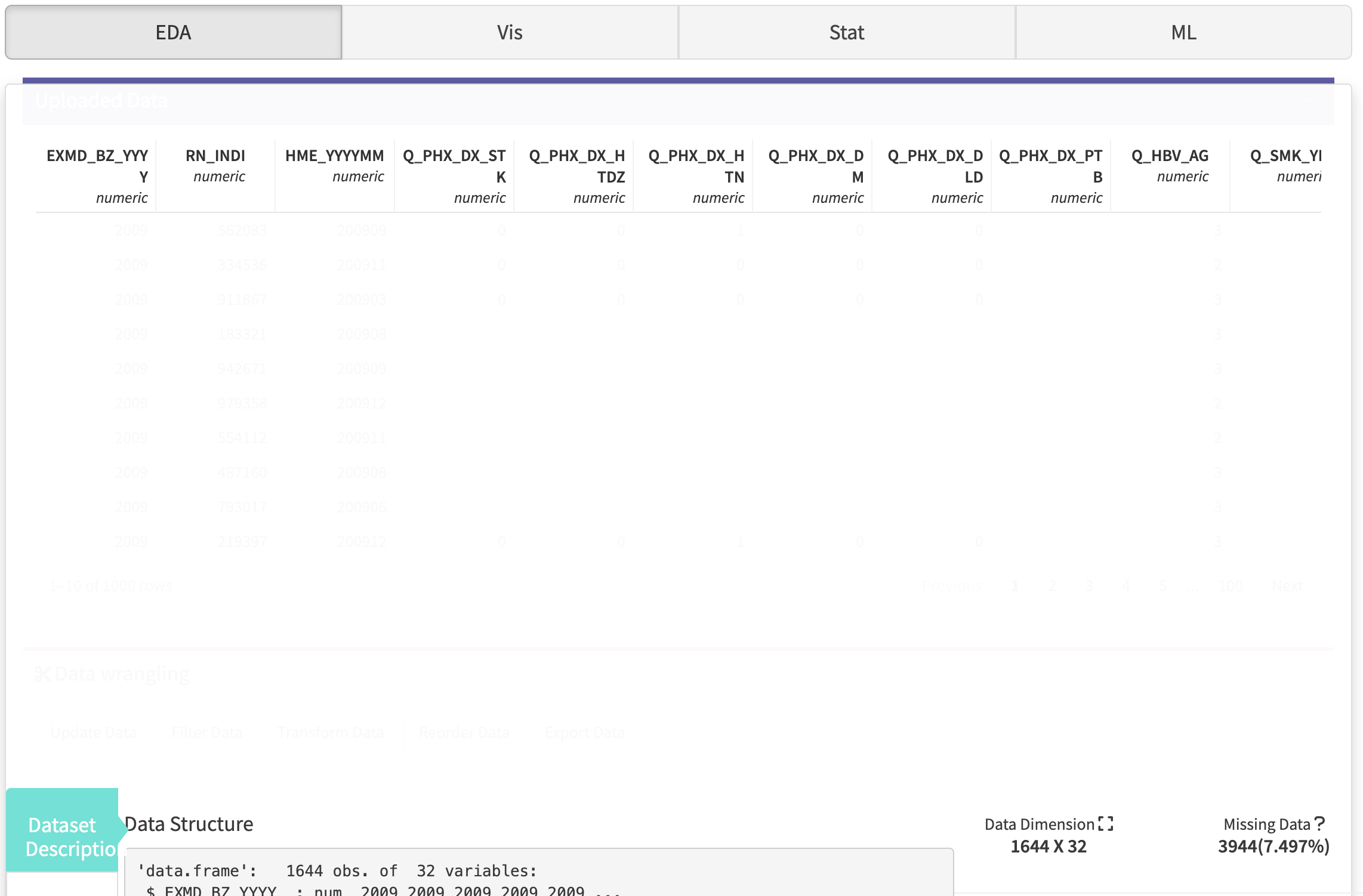The image size is (1363, 896).
Task: Select the Transform Data option
Action: pyautogui.click(x=330, y=732)
